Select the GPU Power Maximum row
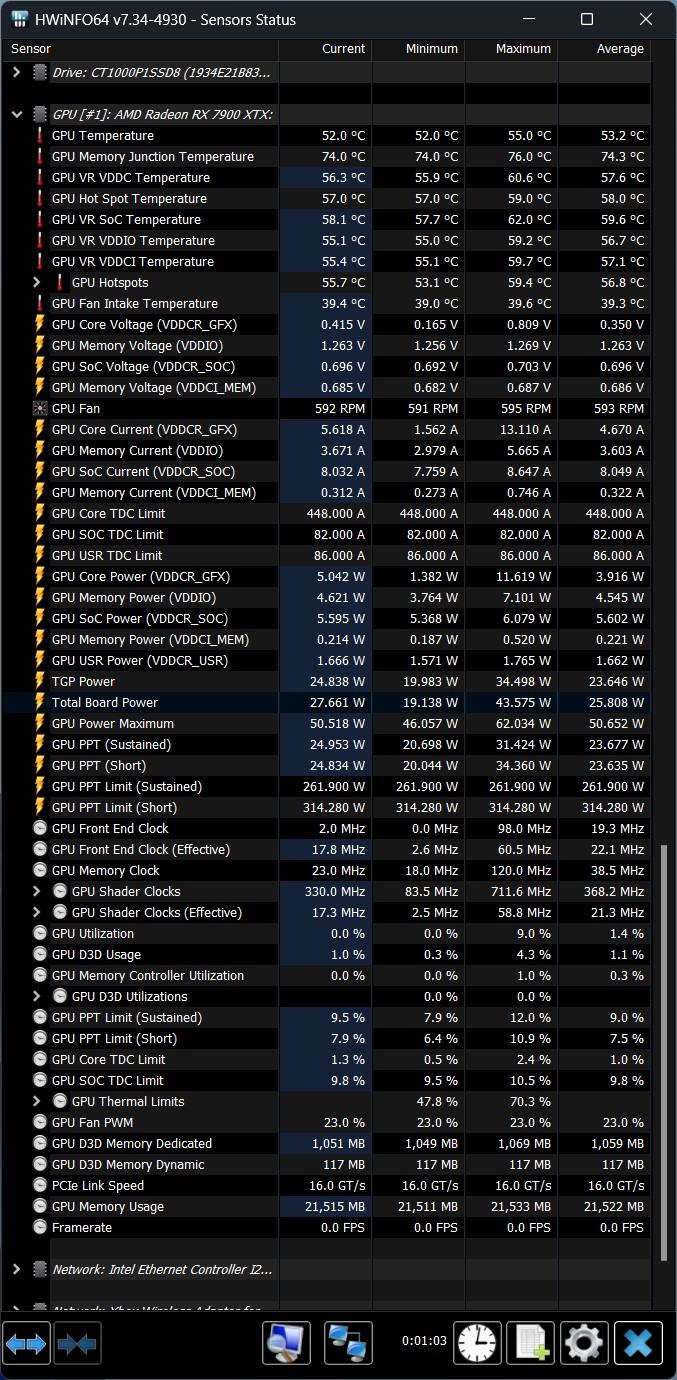 pyautogui.click(x=326, y=723)
